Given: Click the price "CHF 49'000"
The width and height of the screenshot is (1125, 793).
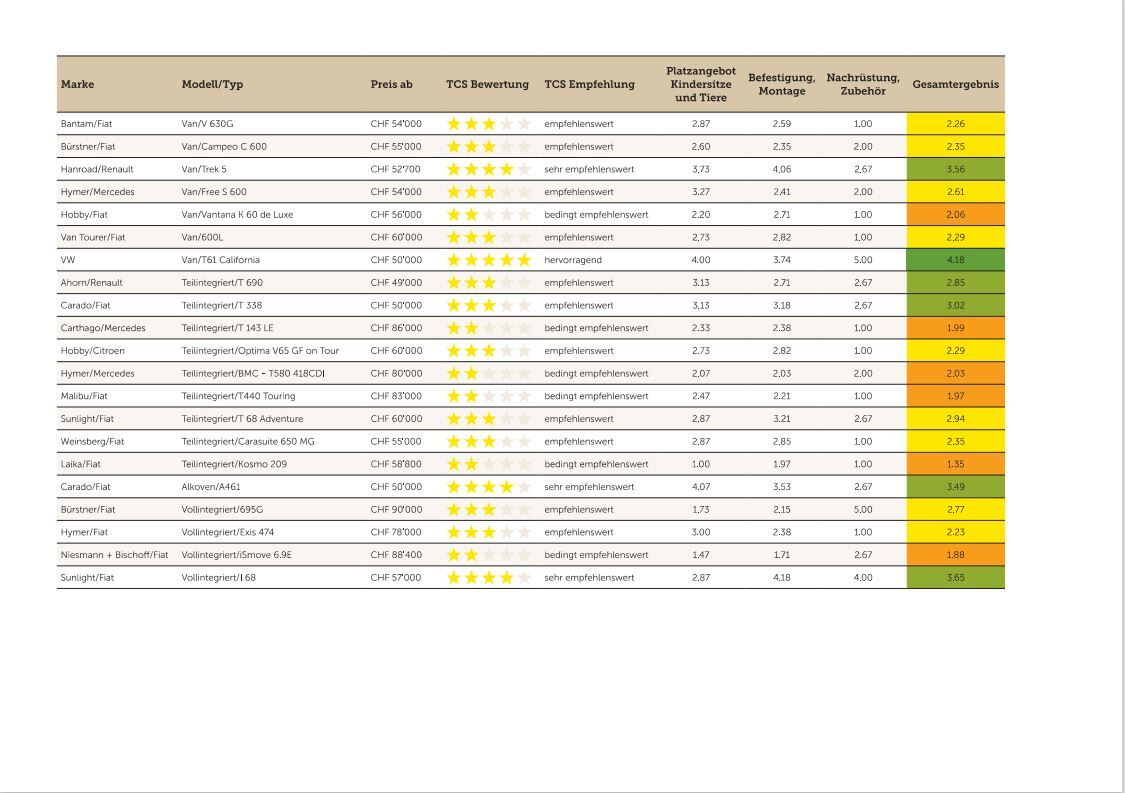Looking at the screenshot, I should (x=396, y=283).
